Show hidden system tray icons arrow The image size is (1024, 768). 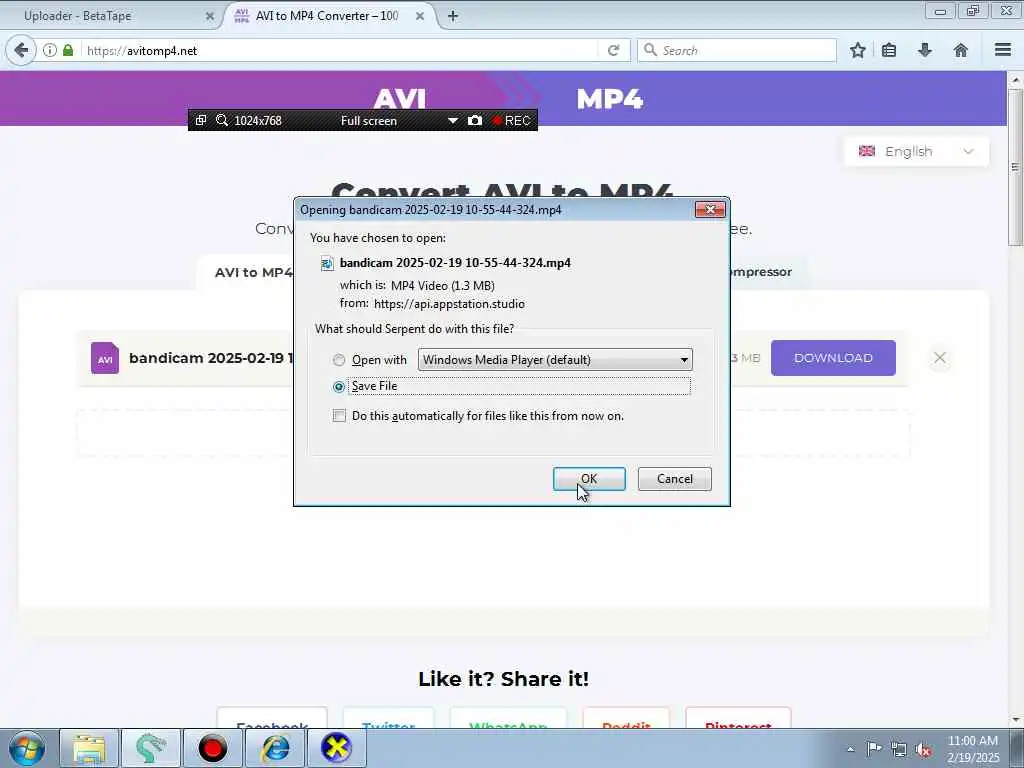[x=850, y=750]
